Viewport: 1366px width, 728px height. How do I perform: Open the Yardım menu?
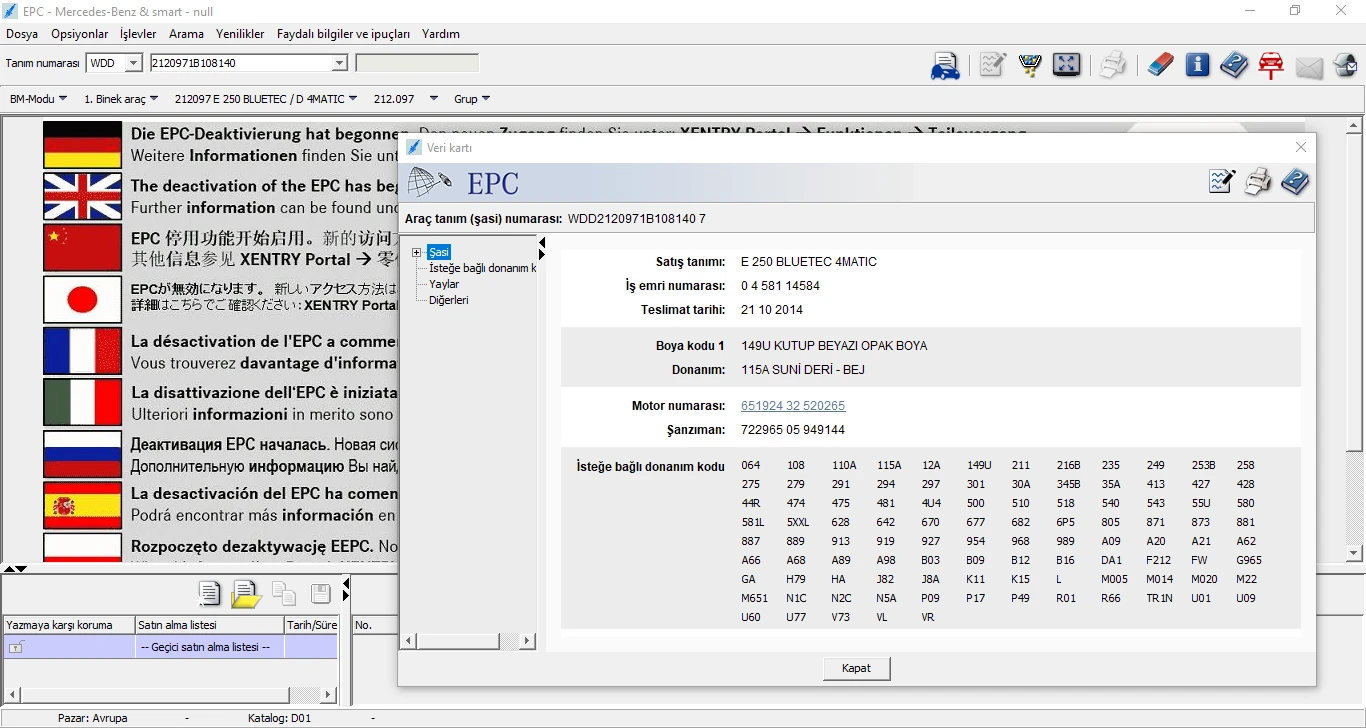(441, 34)
